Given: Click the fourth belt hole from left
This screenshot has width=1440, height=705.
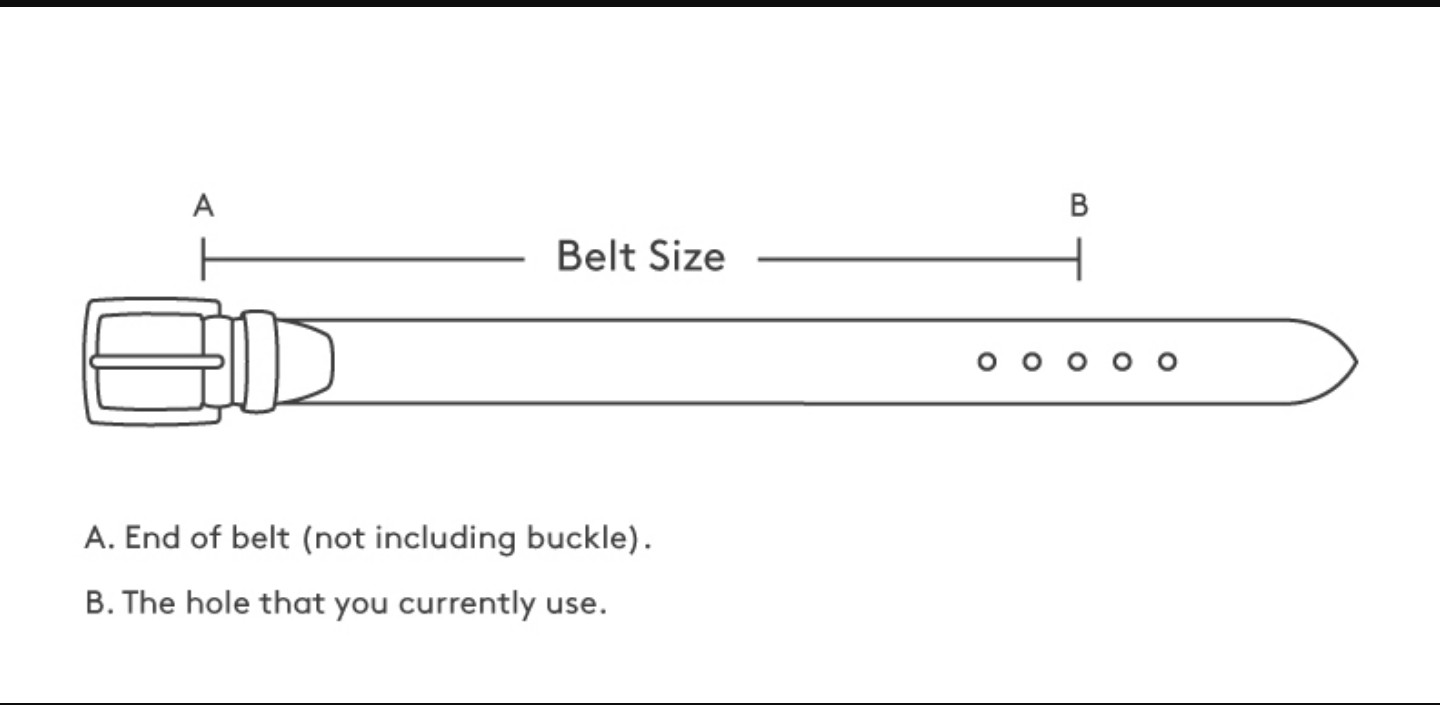Looking at the screenshot, I should click(x=1122, y=361).
